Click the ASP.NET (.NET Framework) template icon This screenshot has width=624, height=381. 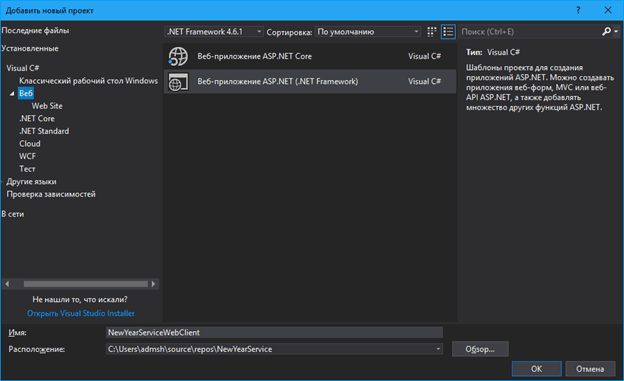point(178,82)
